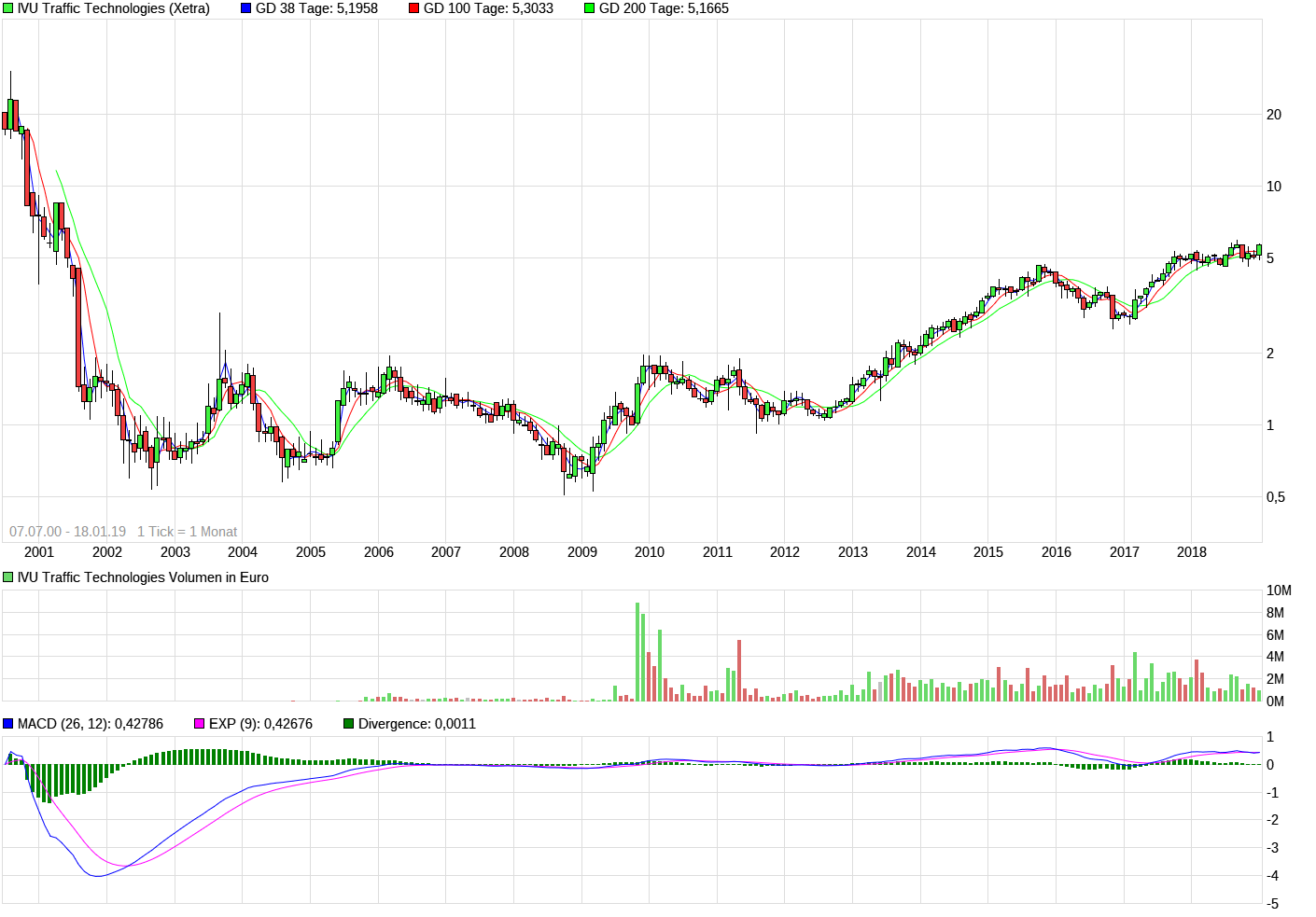This screenshot has width=1316, height=917.
Task: Click the 8M label on the volume axis
Action: coord(1275,613)
